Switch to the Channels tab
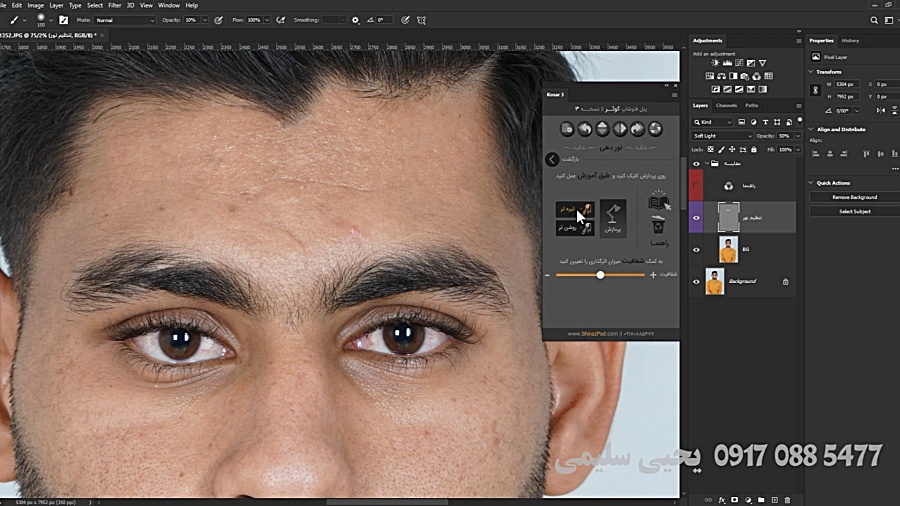This screenshot has width=900, height=506. (x=726, y=106)
